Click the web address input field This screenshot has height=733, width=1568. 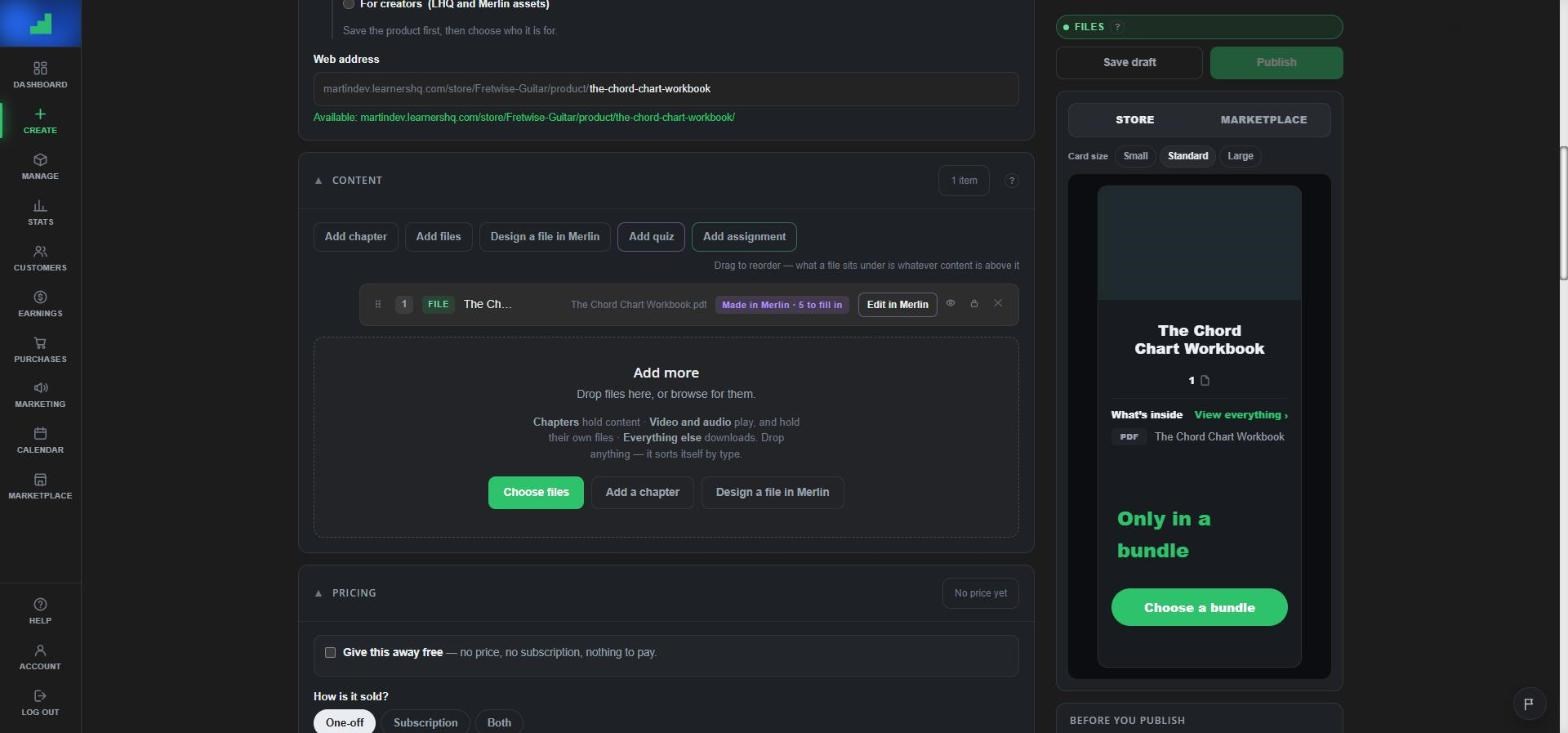[x=666, y=89]
